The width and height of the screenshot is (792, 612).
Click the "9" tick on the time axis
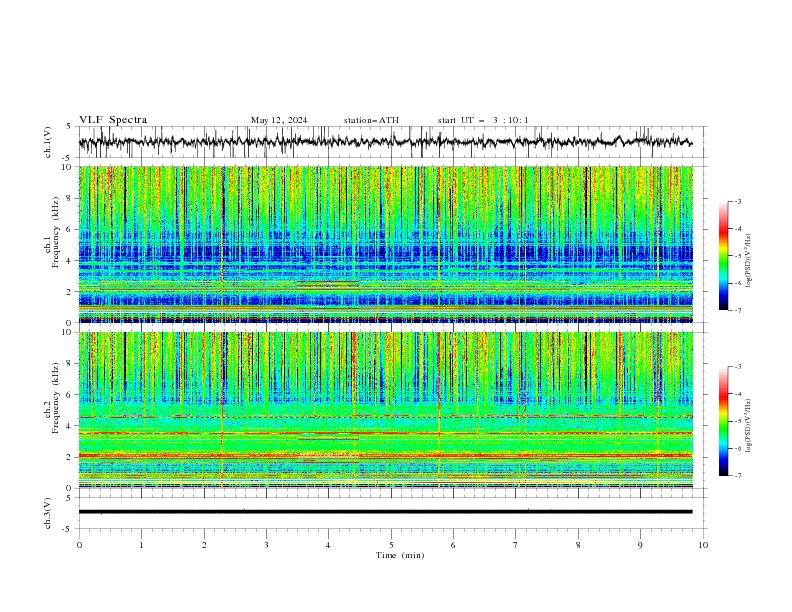(640, 545)
